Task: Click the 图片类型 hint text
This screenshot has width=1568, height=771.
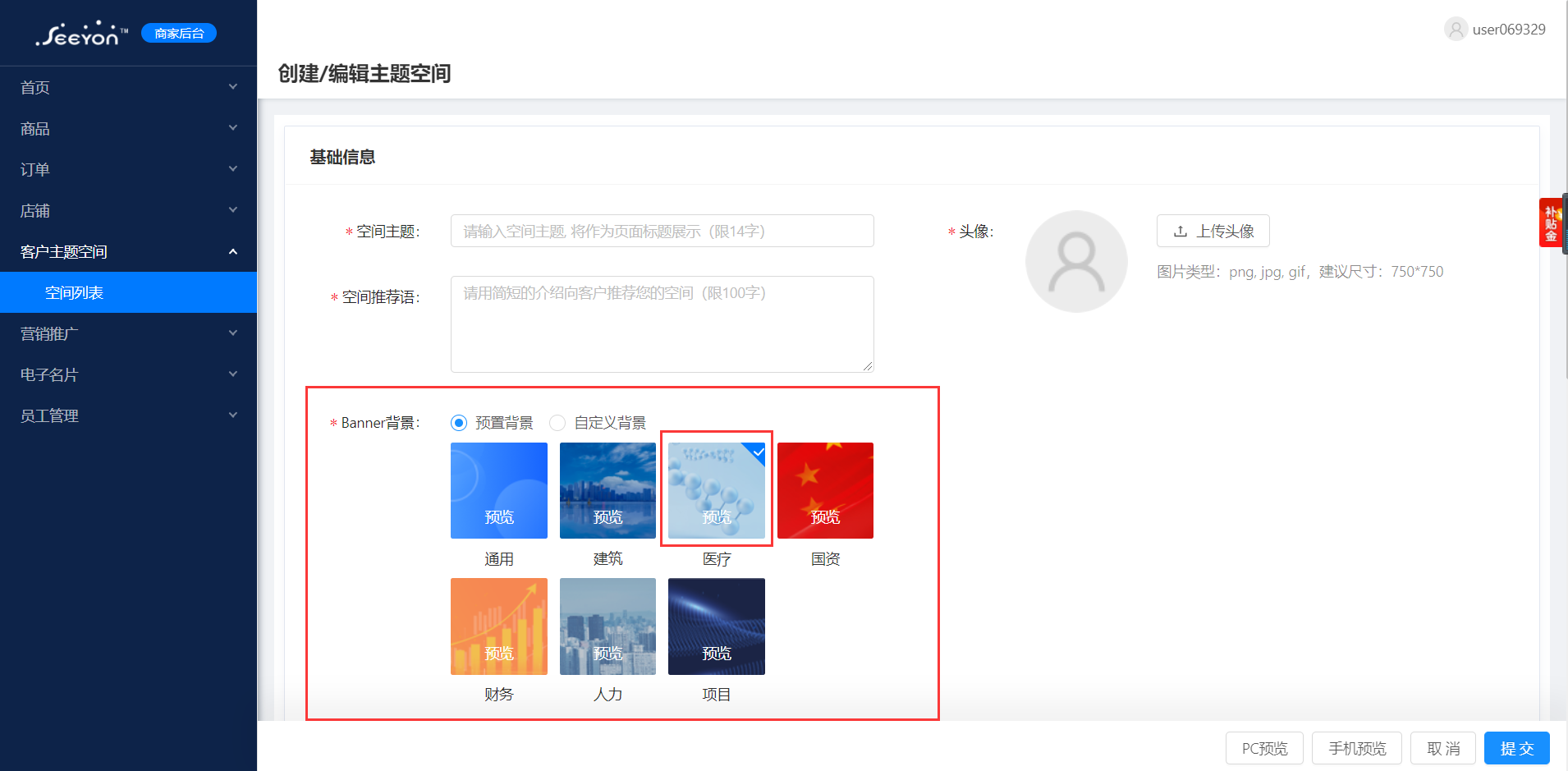Action: coord(1300,272)
